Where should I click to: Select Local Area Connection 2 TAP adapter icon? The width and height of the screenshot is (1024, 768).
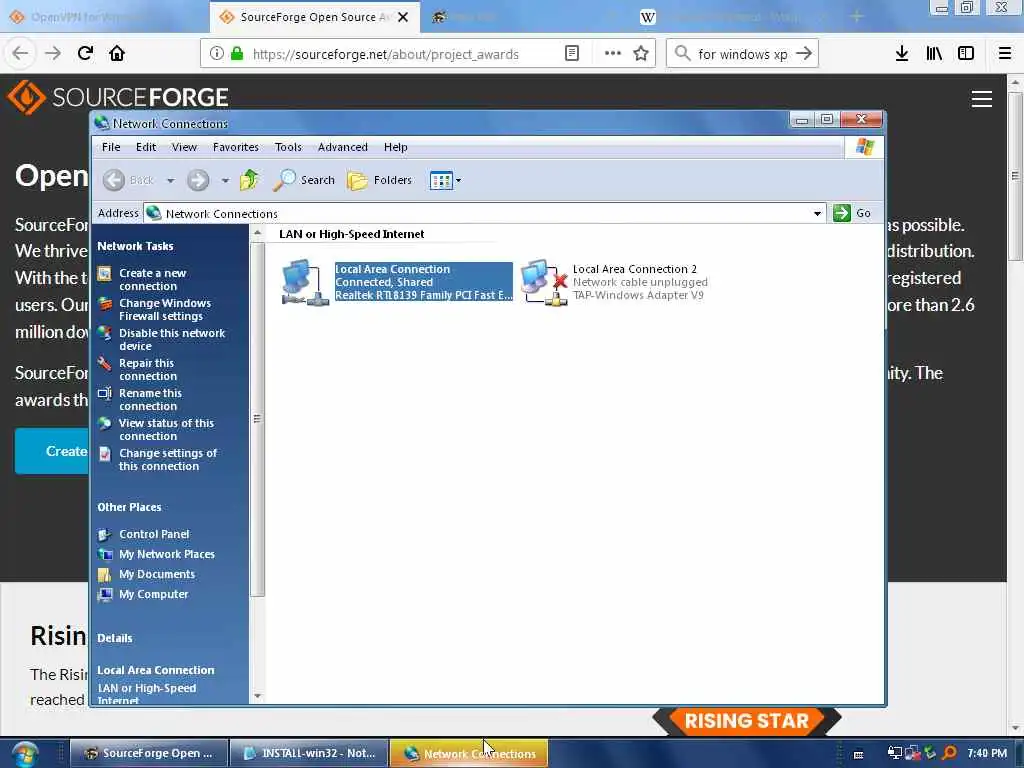point(544,283)
